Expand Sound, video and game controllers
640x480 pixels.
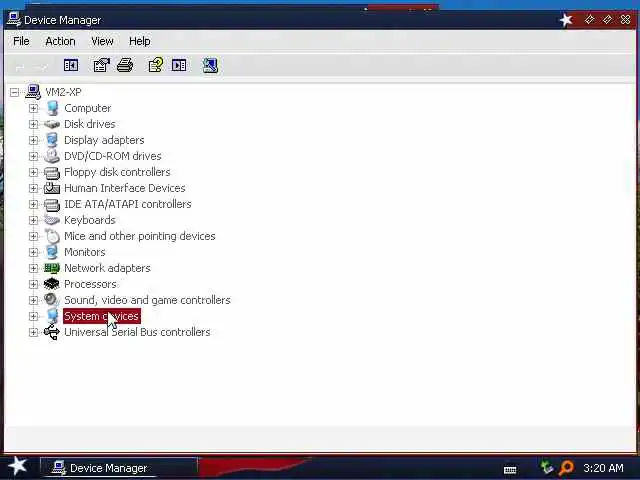(33, 300)
